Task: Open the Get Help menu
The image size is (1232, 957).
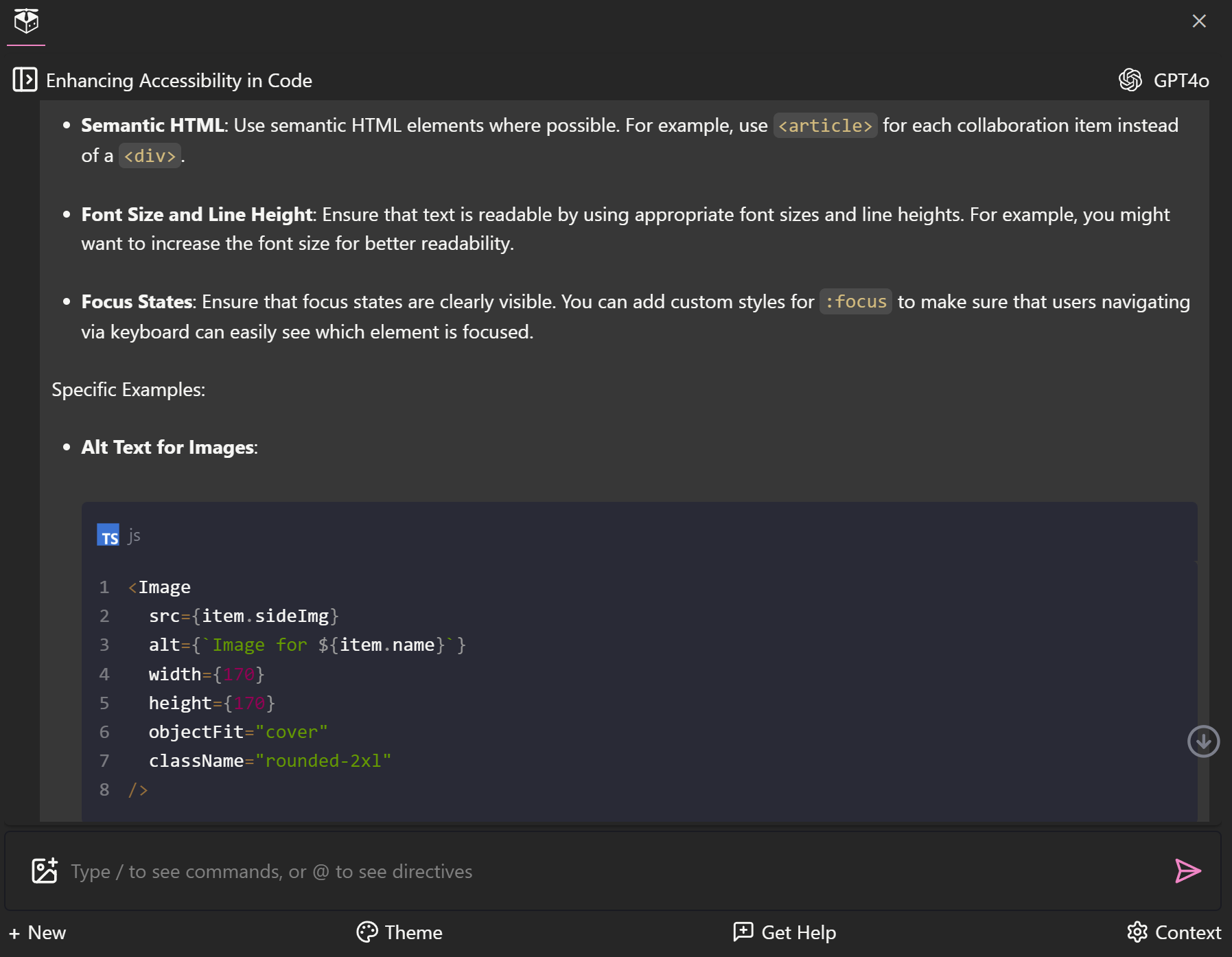Action: click(784, 932)
